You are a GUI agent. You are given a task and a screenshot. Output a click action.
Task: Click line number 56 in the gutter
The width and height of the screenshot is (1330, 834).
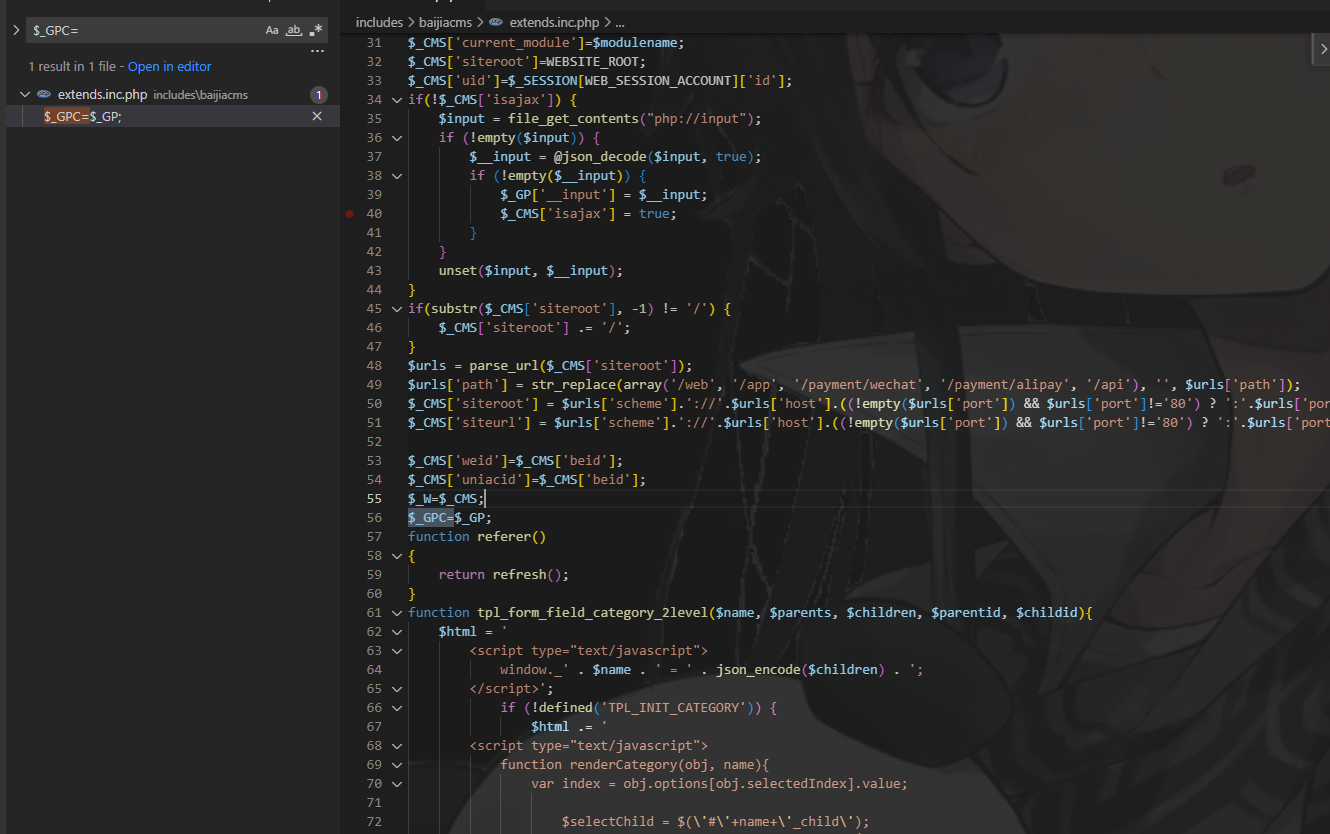coord(374,518)
